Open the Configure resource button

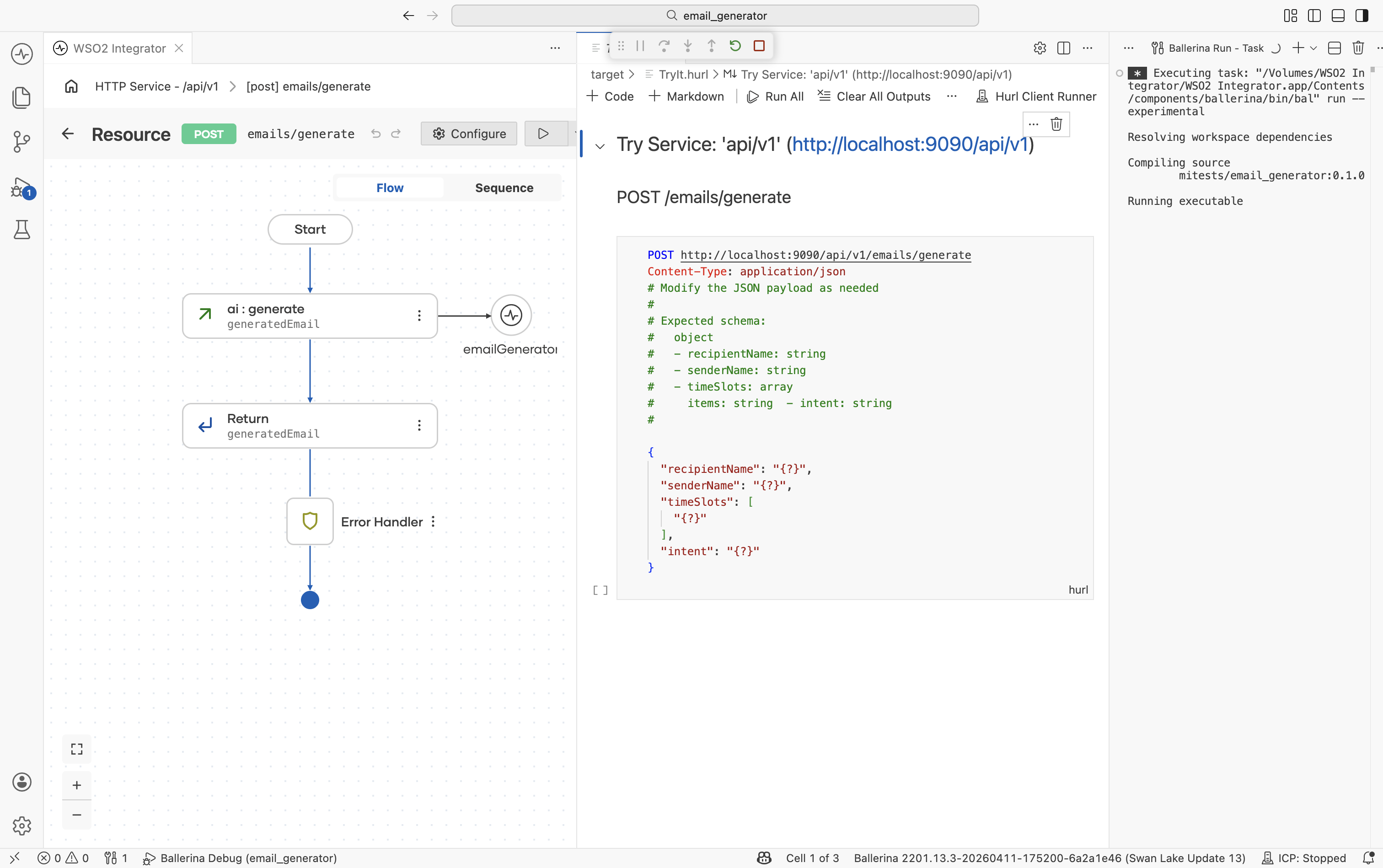469,134
